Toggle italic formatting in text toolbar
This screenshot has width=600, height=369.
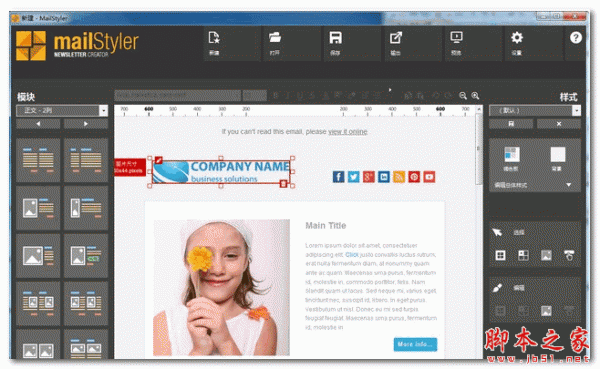tap(288, 96)
